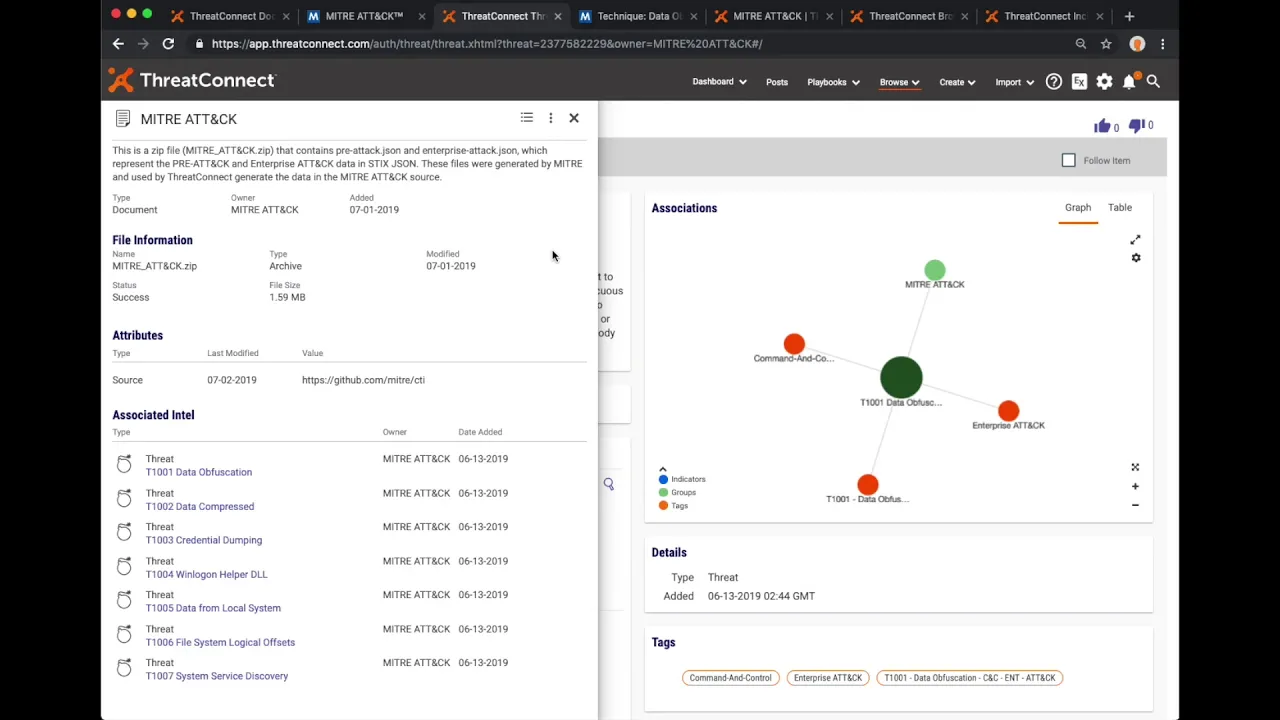Close the MITRE ATT&CK document panel
Image resolution: width=1280 pixels, height=720 pixels.
[574, 118]
